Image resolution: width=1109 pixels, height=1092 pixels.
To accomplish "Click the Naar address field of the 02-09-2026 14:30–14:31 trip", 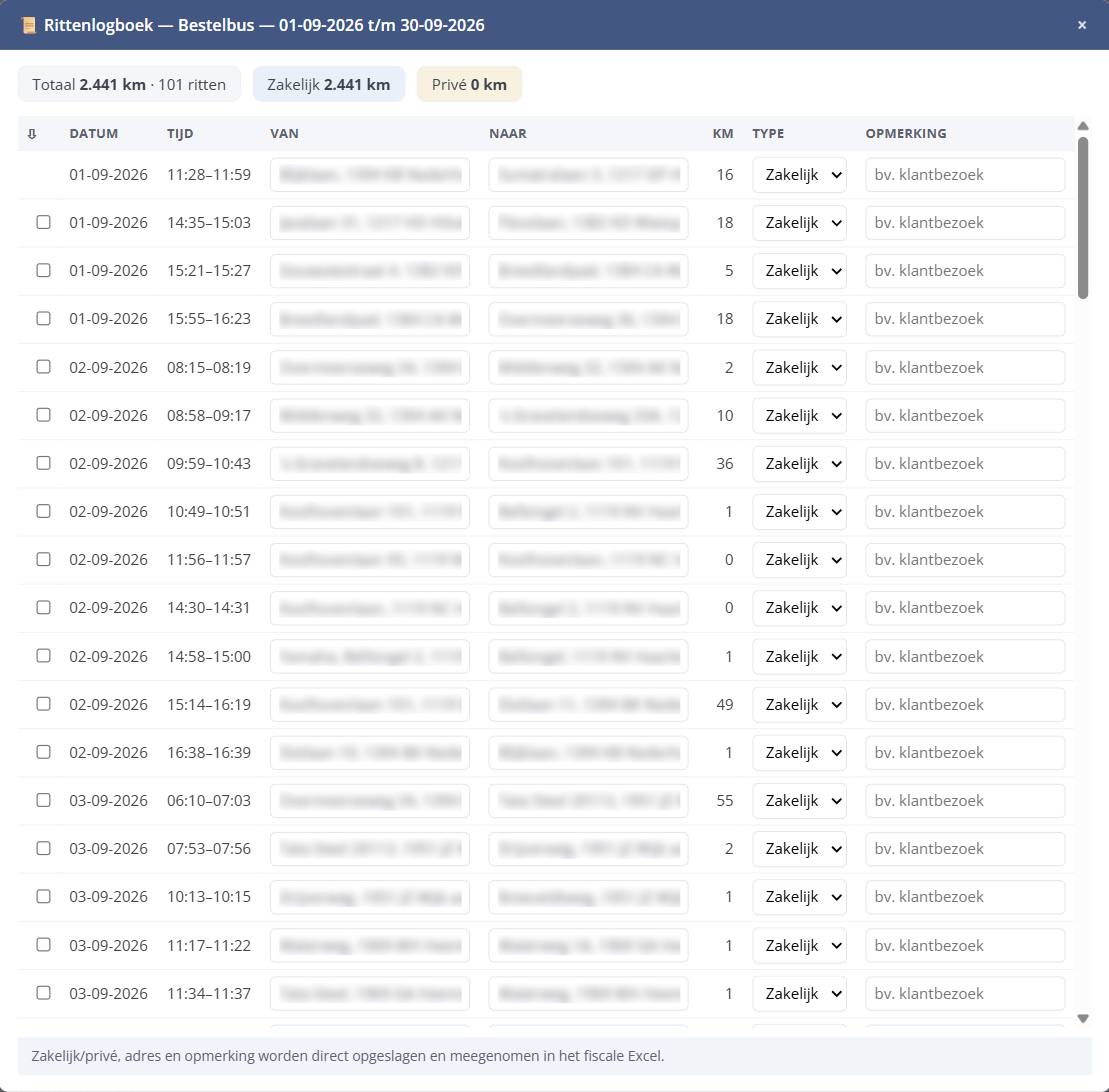I will click(x=588, y=608).
